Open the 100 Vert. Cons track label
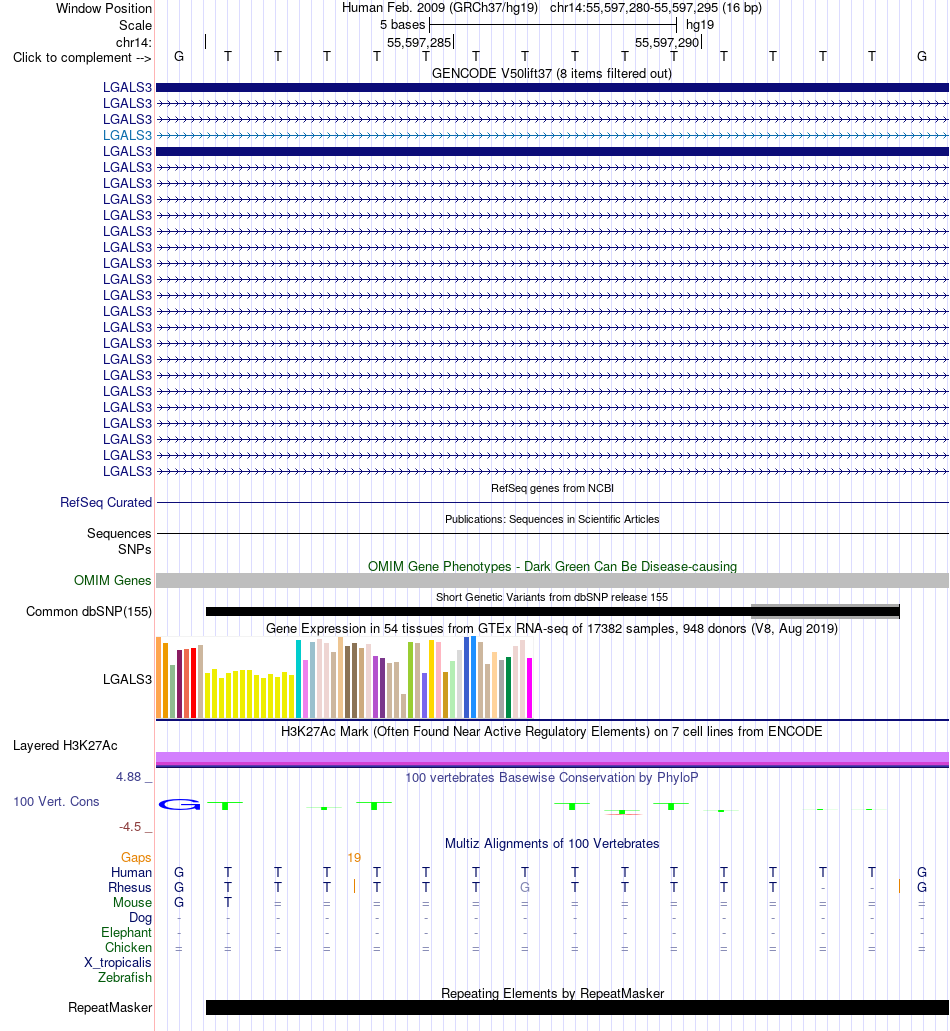 (57, 802)
